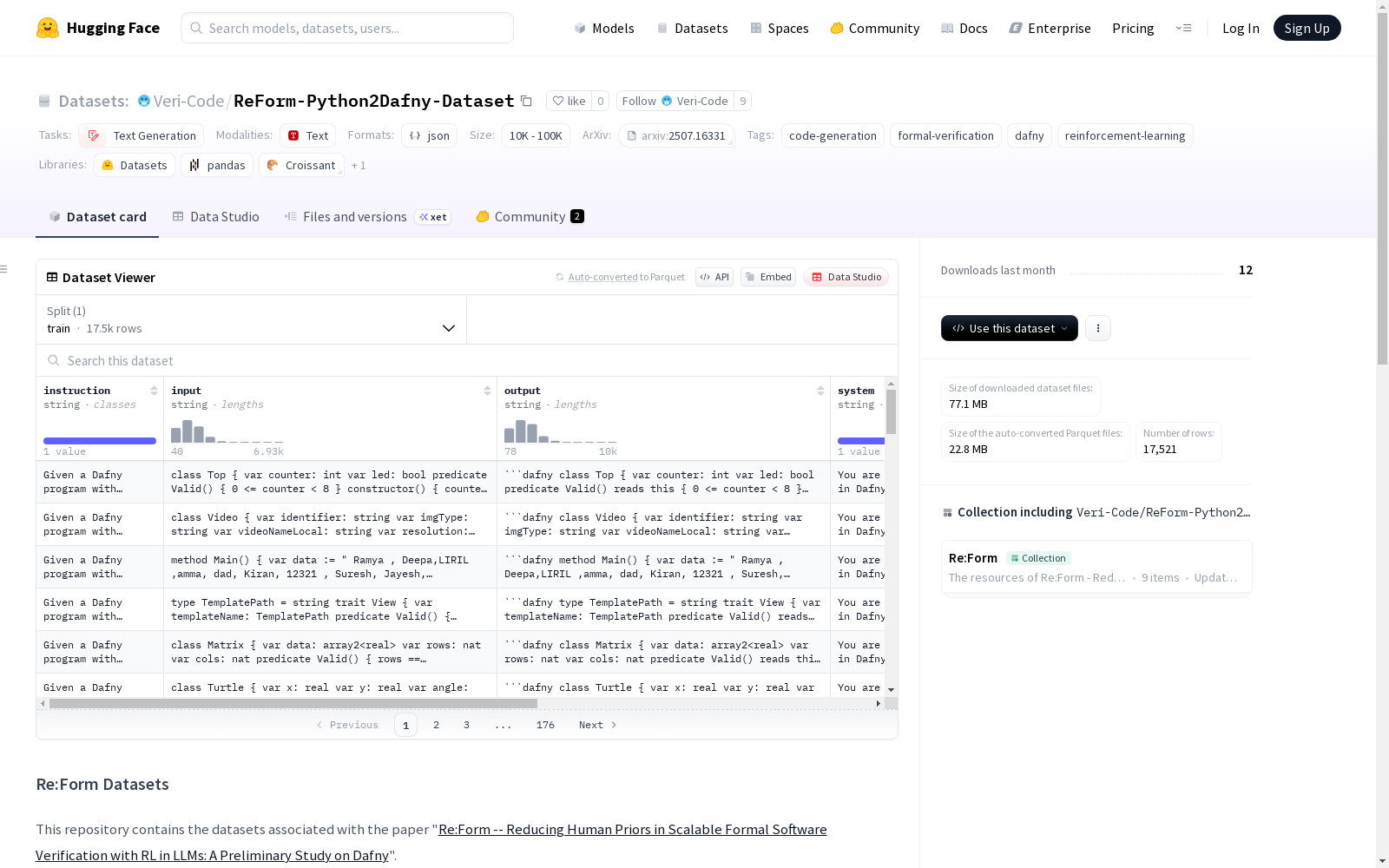Click the table vertical scrollbar
Screen dimensions: 1389x868
point(891,411)
